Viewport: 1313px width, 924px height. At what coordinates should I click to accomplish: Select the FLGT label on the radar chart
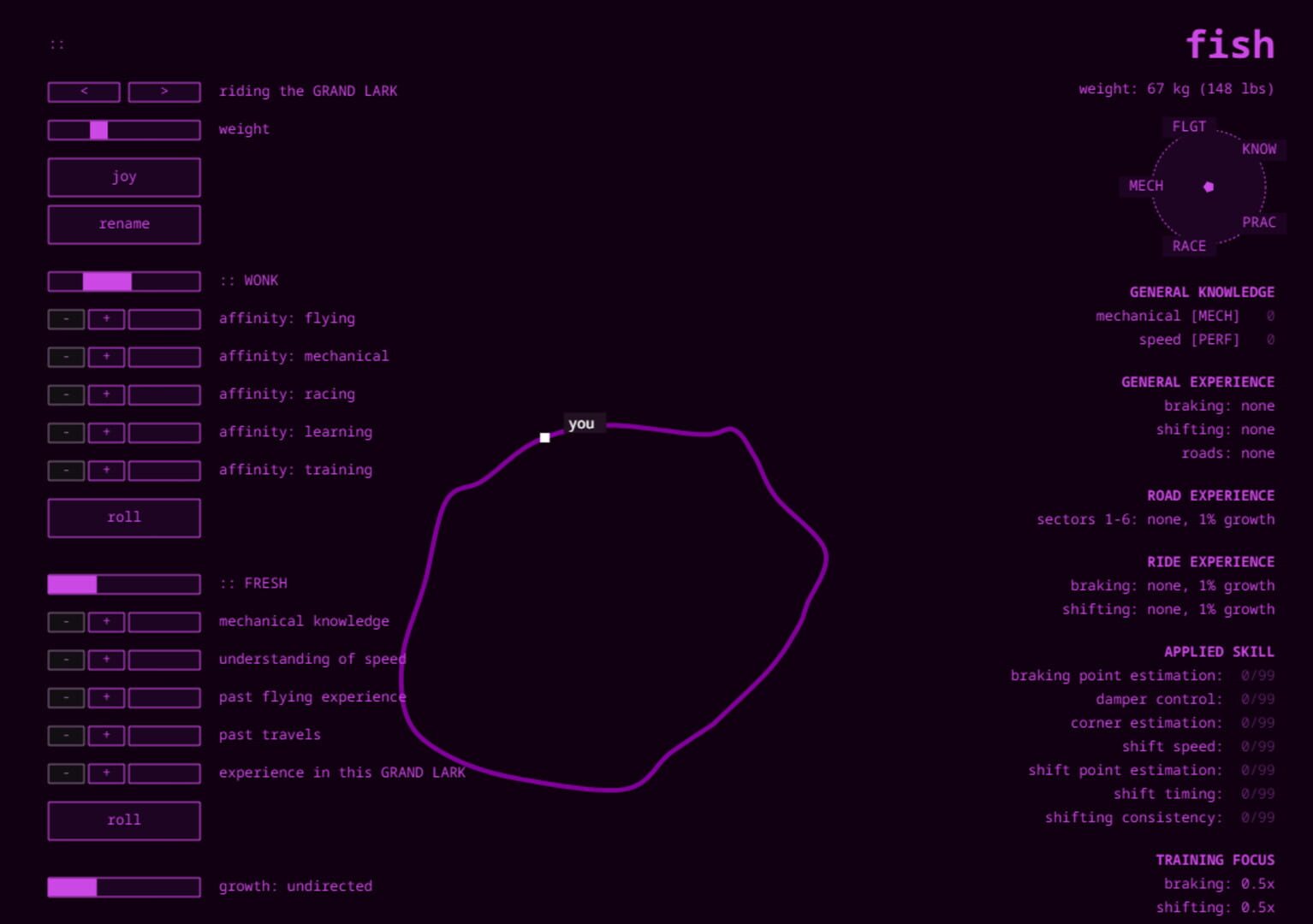point(1188,127)
